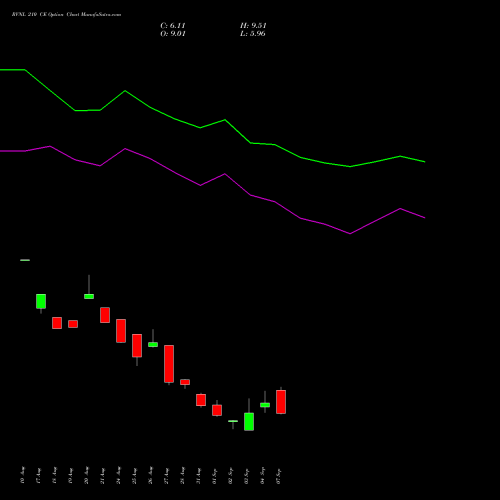
Task: Click the 07 Sep red candlestick
Action: [281, 402]
